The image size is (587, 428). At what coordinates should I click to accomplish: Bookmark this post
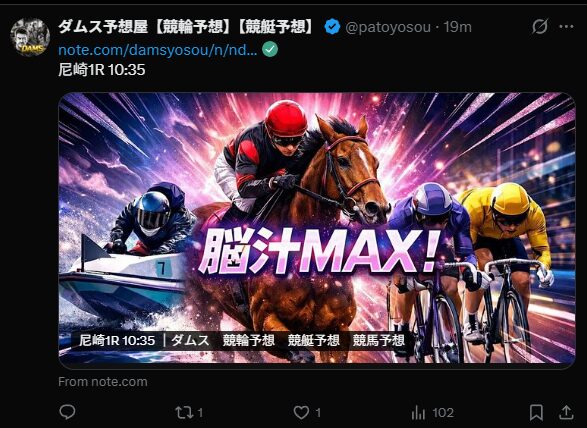(x=536, y=413)
